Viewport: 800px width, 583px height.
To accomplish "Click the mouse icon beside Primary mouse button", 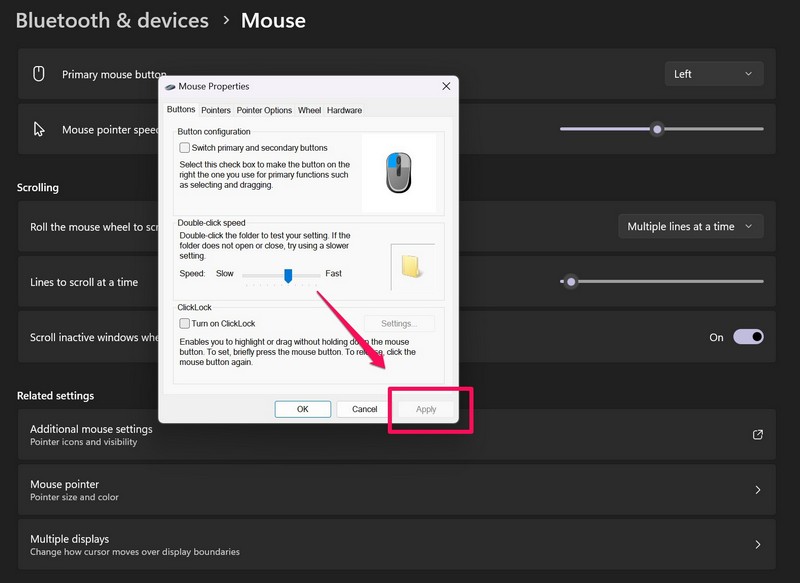I will coord(39,74).
